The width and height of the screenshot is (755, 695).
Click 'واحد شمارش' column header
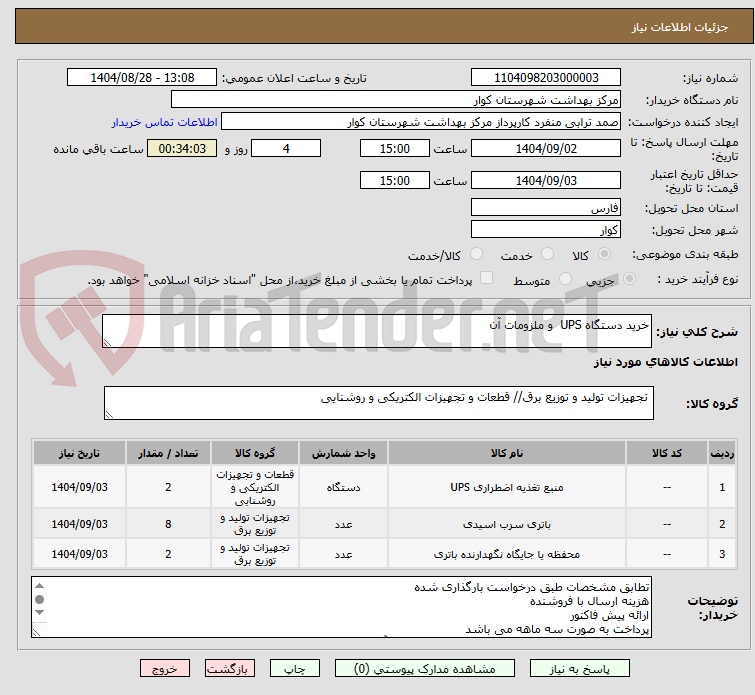click(343, 453)
